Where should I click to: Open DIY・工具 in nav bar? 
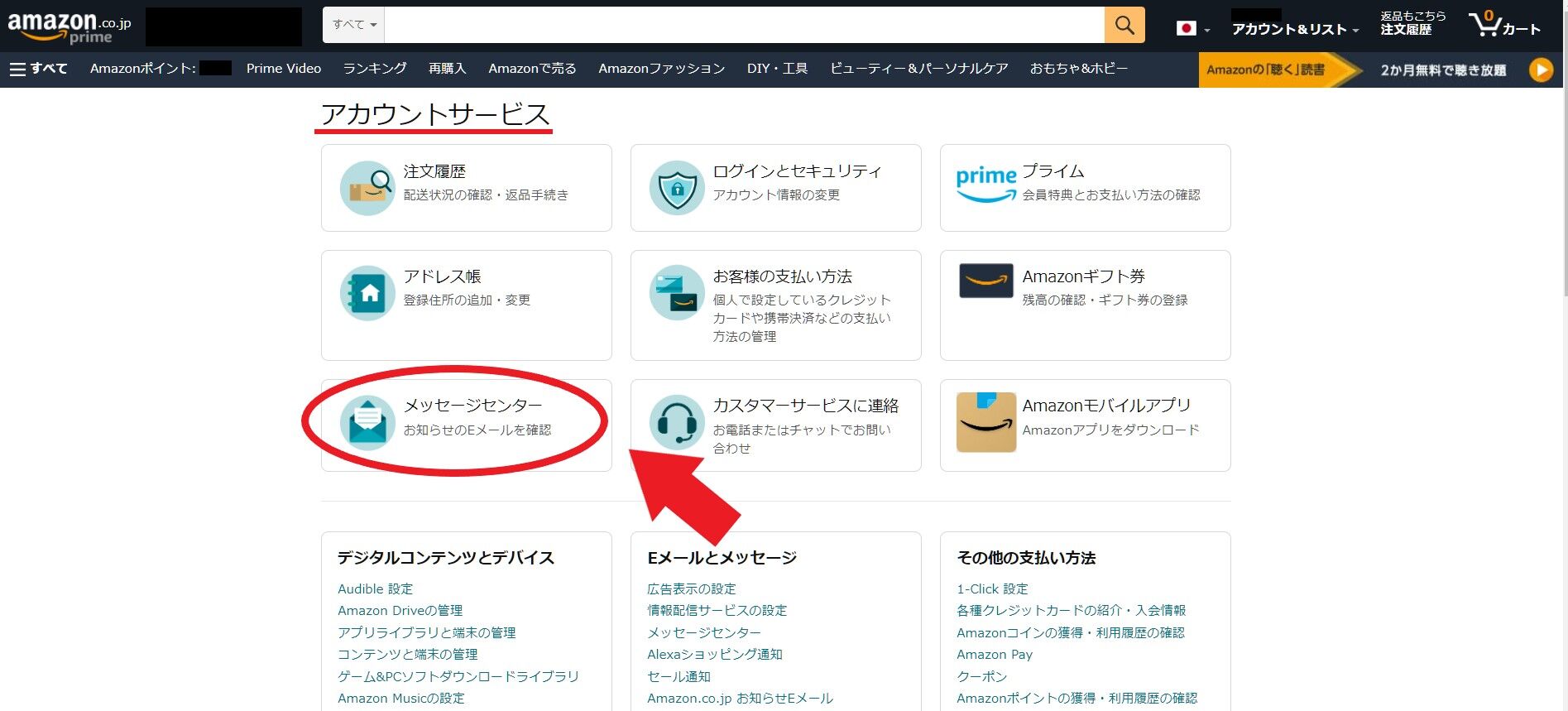pyautogui.click(x=777, y=69)
